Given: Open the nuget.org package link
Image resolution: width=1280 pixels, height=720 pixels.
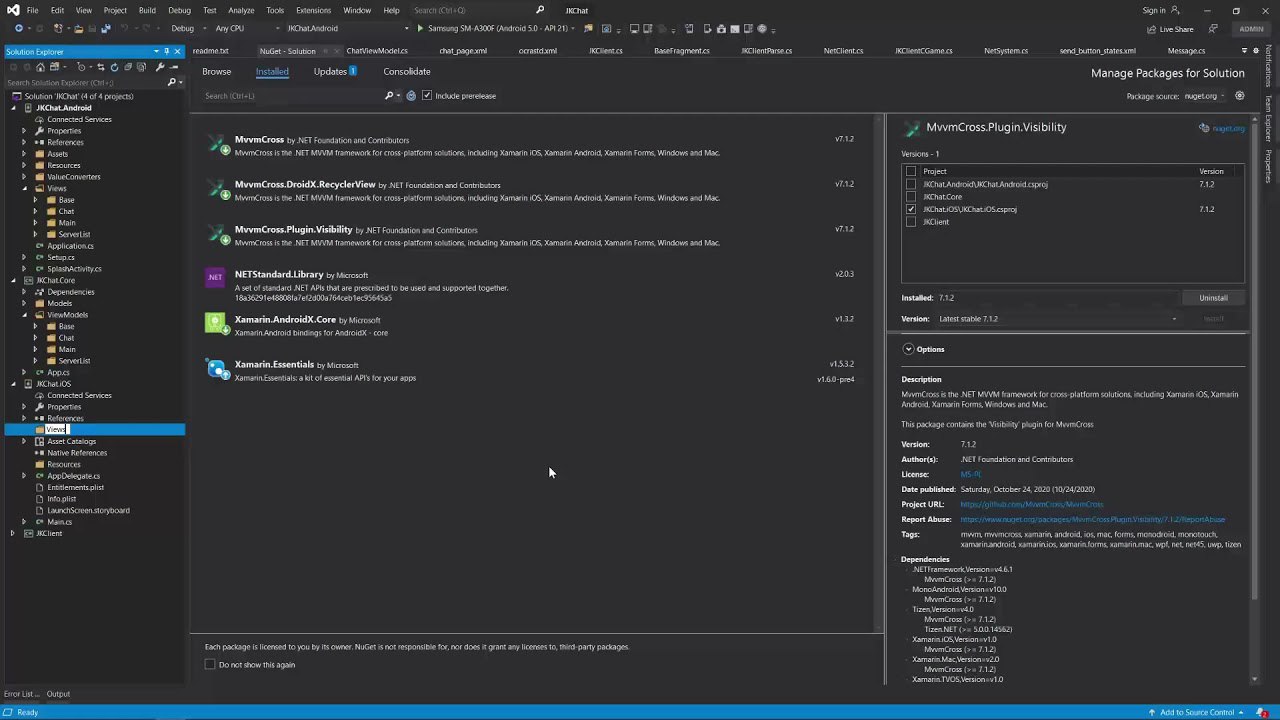Looking at the screenshot, I should pos(1228,128).
